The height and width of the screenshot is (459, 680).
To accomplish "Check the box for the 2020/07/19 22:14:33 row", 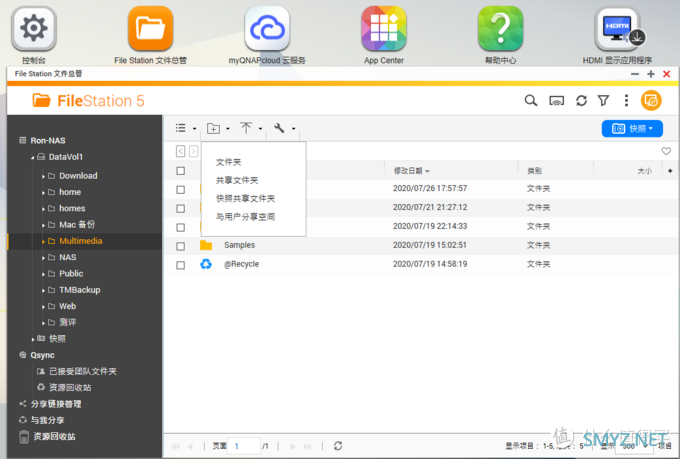I will (x=180, y=227).
